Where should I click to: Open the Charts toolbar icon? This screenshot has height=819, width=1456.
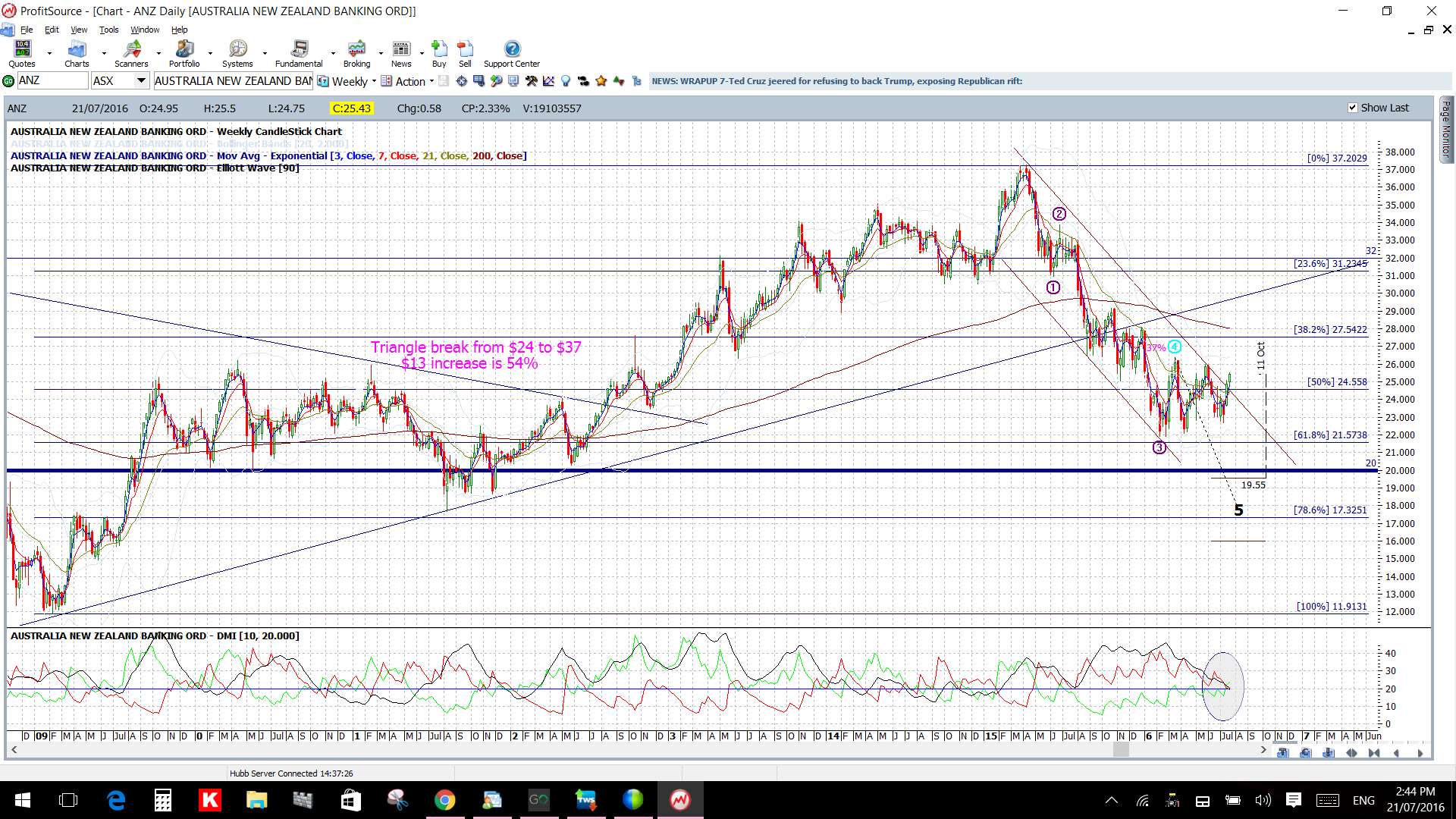point(77,54)
